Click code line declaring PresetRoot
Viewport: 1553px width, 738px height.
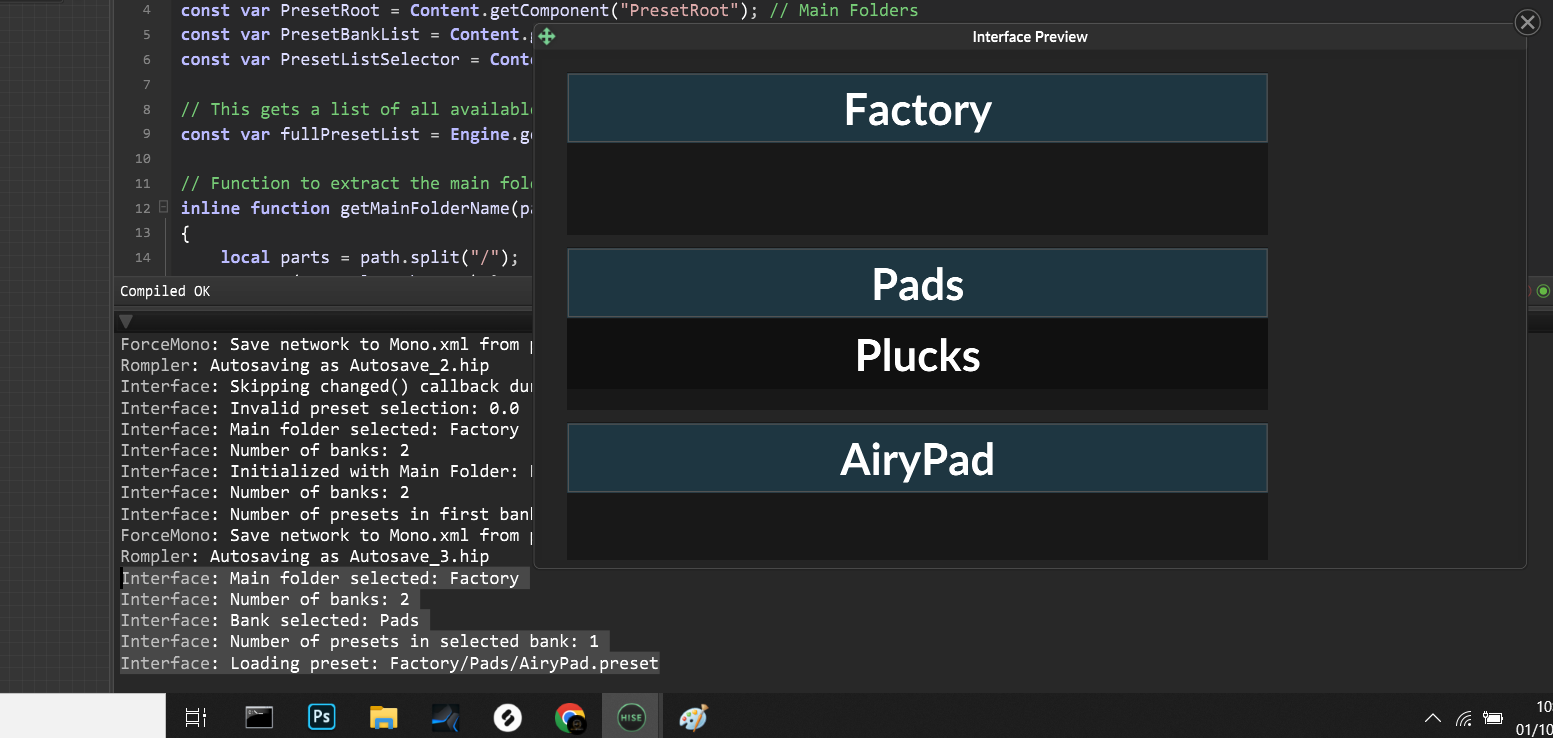(549, 10)
